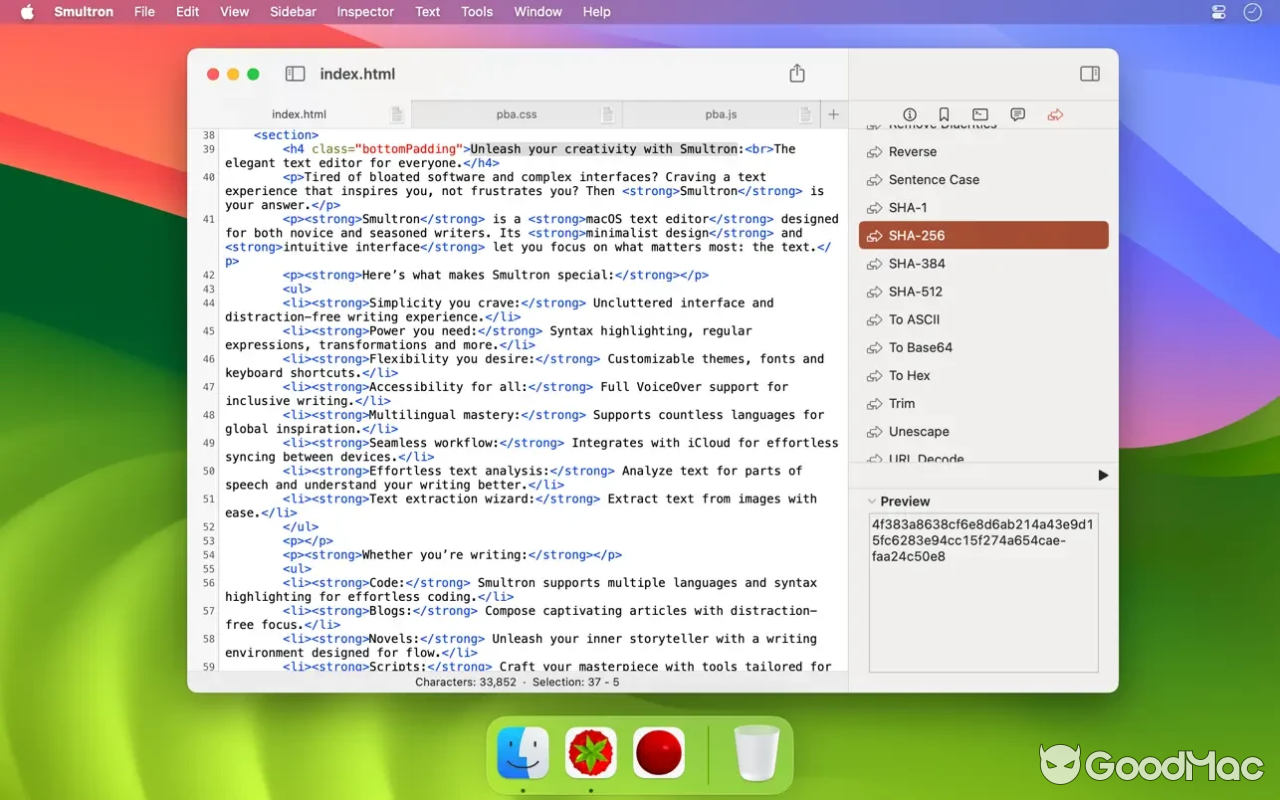1280x800 pixels.
Task: Click inside the Preview hash output field
Action: [x=983, y=590]
